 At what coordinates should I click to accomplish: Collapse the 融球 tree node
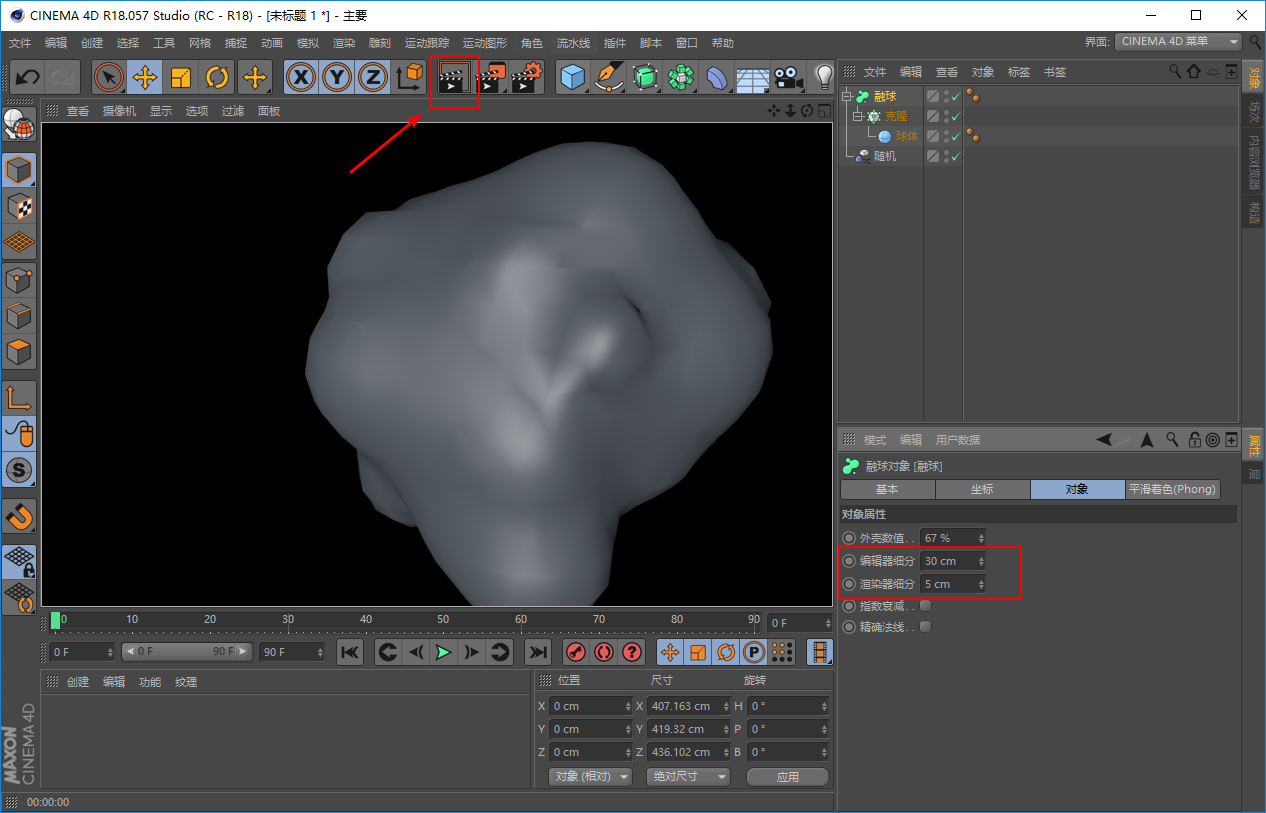pos(847,97)
